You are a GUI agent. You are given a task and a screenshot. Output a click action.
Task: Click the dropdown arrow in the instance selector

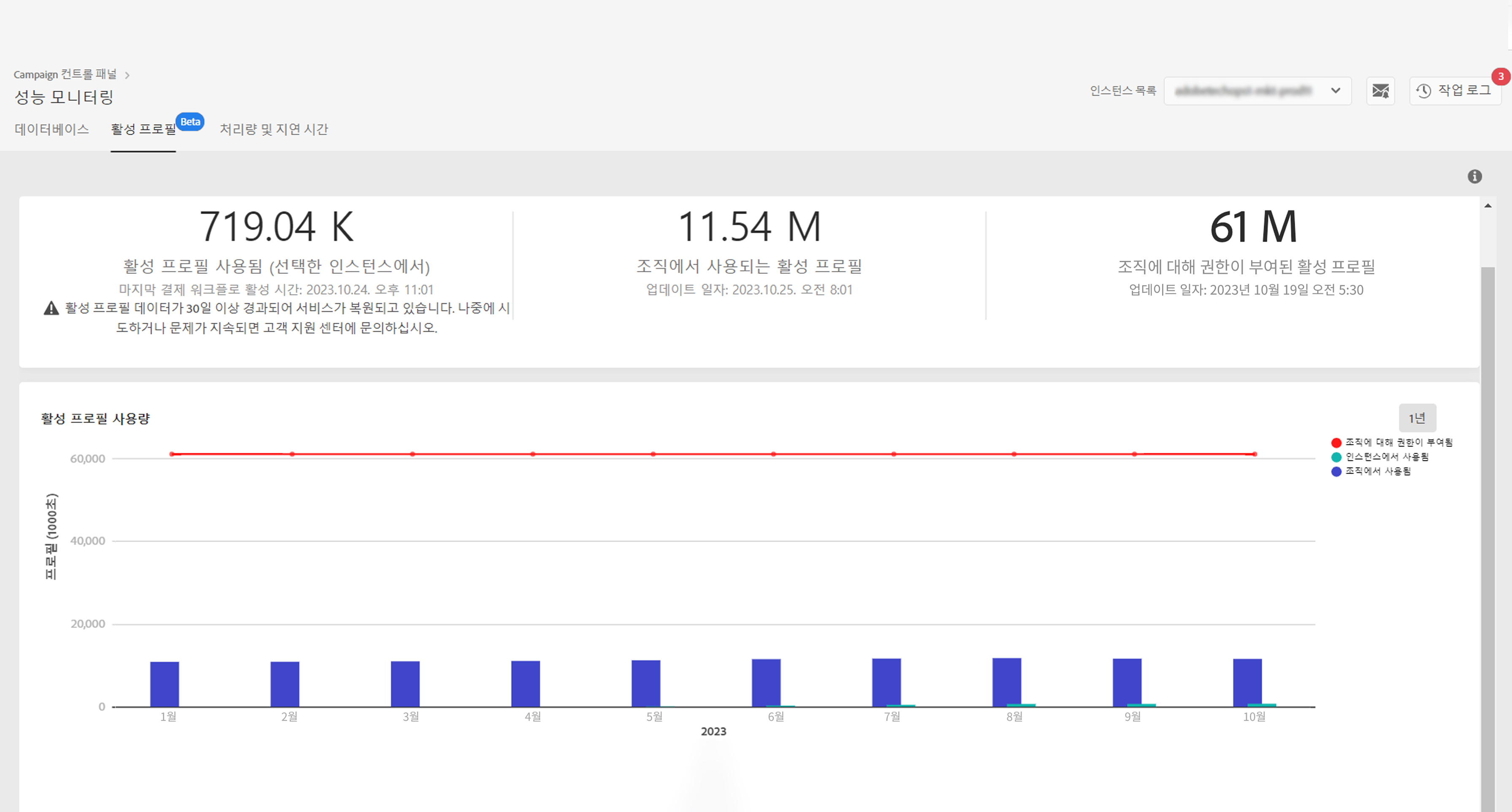tap(1335, 91)
